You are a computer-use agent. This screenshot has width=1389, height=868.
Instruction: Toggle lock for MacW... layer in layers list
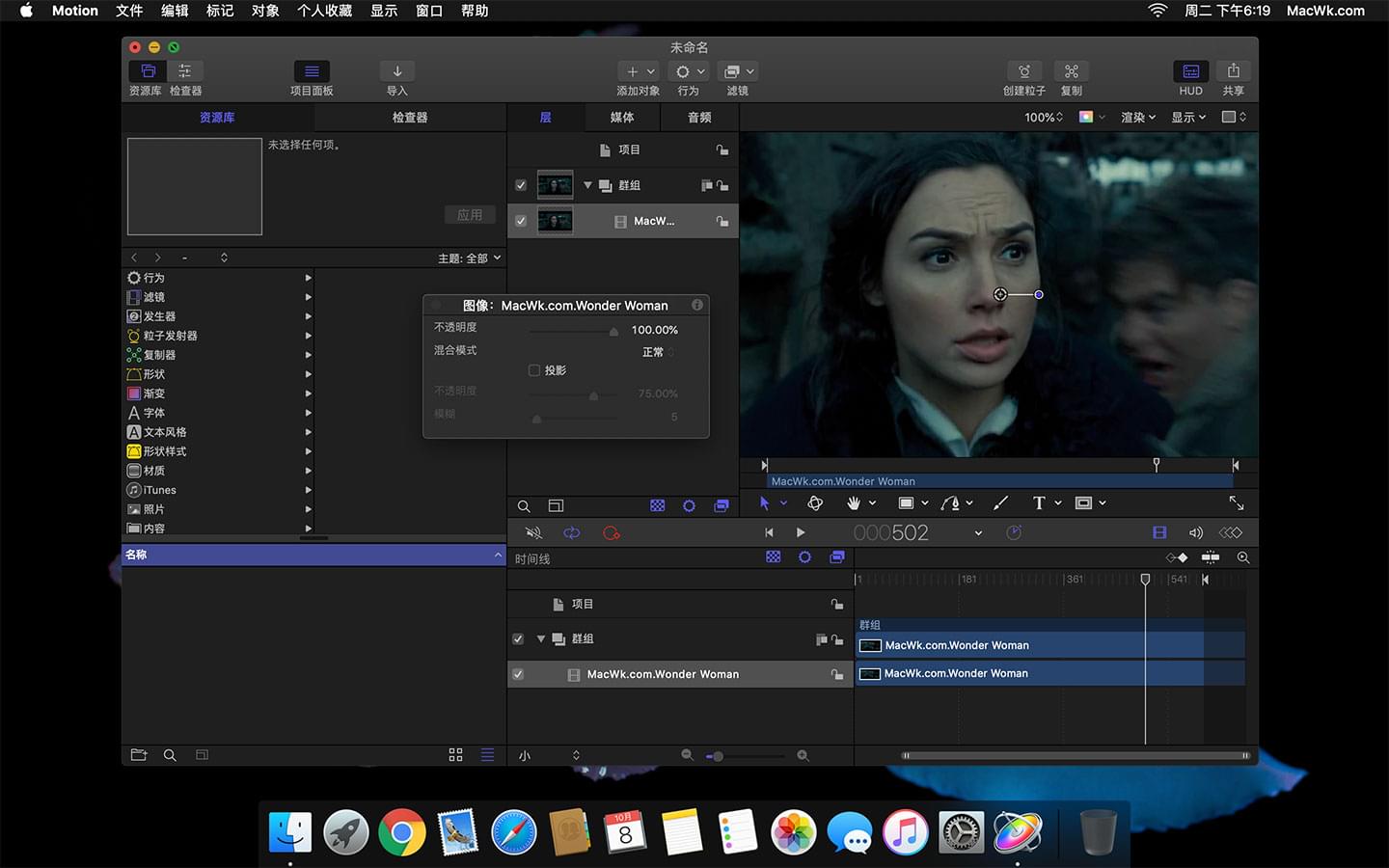pyautogui.click(x=722, y=221)
